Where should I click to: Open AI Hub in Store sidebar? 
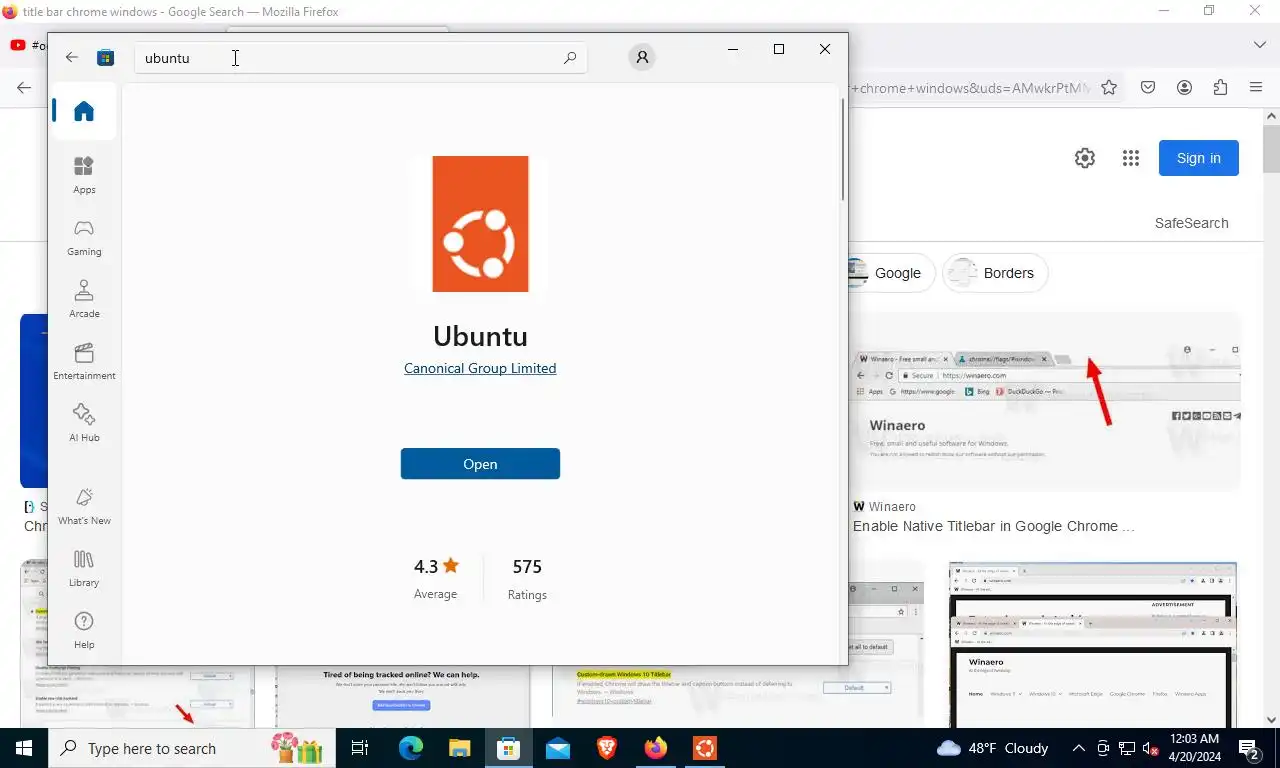84,423
